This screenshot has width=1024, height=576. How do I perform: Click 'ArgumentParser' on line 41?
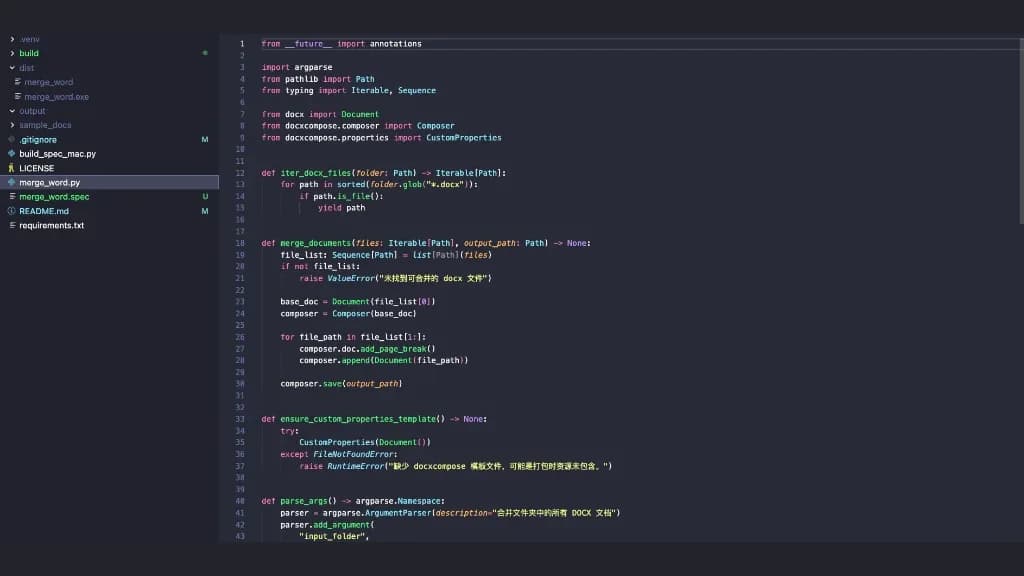click(398, 513)
